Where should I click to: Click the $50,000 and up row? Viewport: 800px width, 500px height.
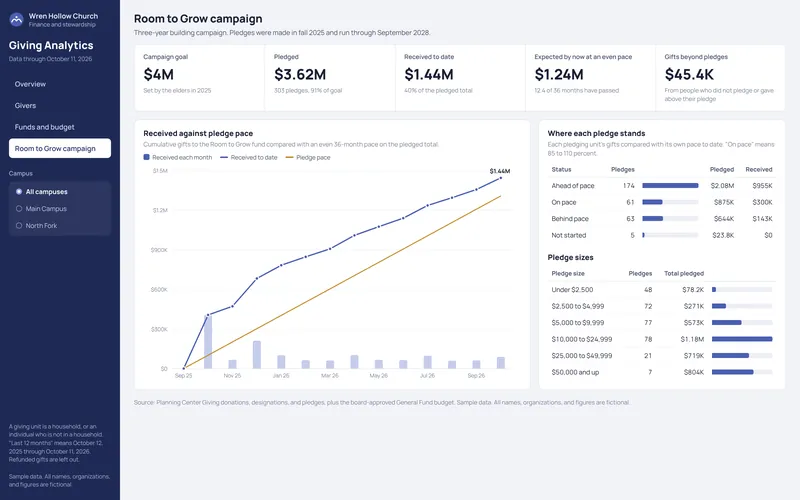(x=662, y=372)
